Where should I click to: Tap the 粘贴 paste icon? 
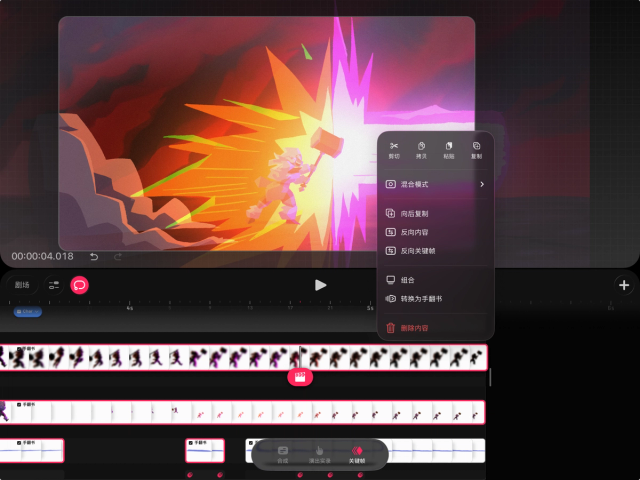(449, 150)
